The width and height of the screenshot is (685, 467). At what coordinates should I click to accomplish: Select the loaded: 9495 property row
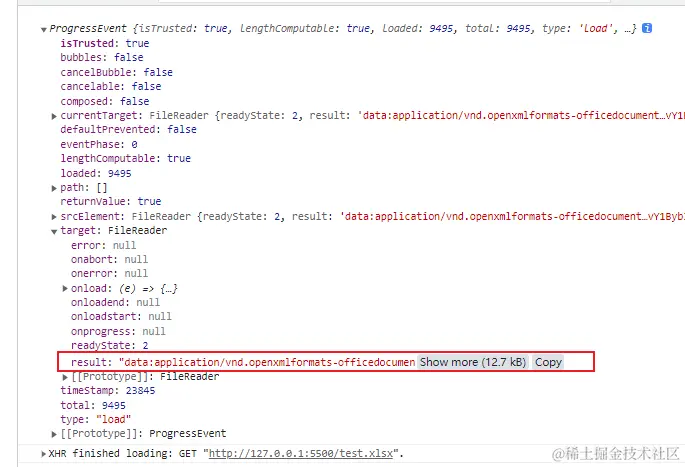96,173
